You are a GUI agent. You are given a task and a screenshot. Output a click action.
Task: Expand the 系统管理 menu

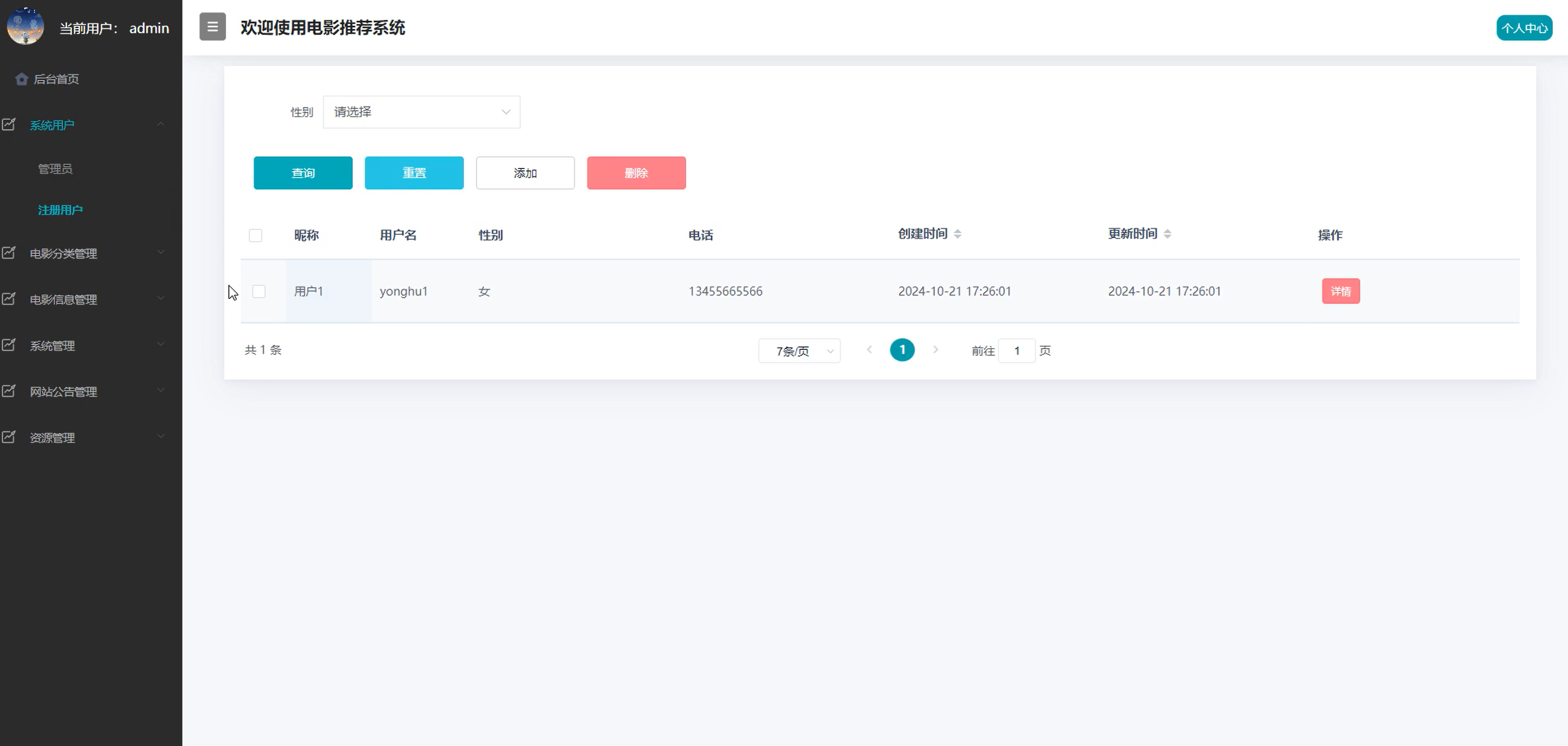(x=86, y=346)
